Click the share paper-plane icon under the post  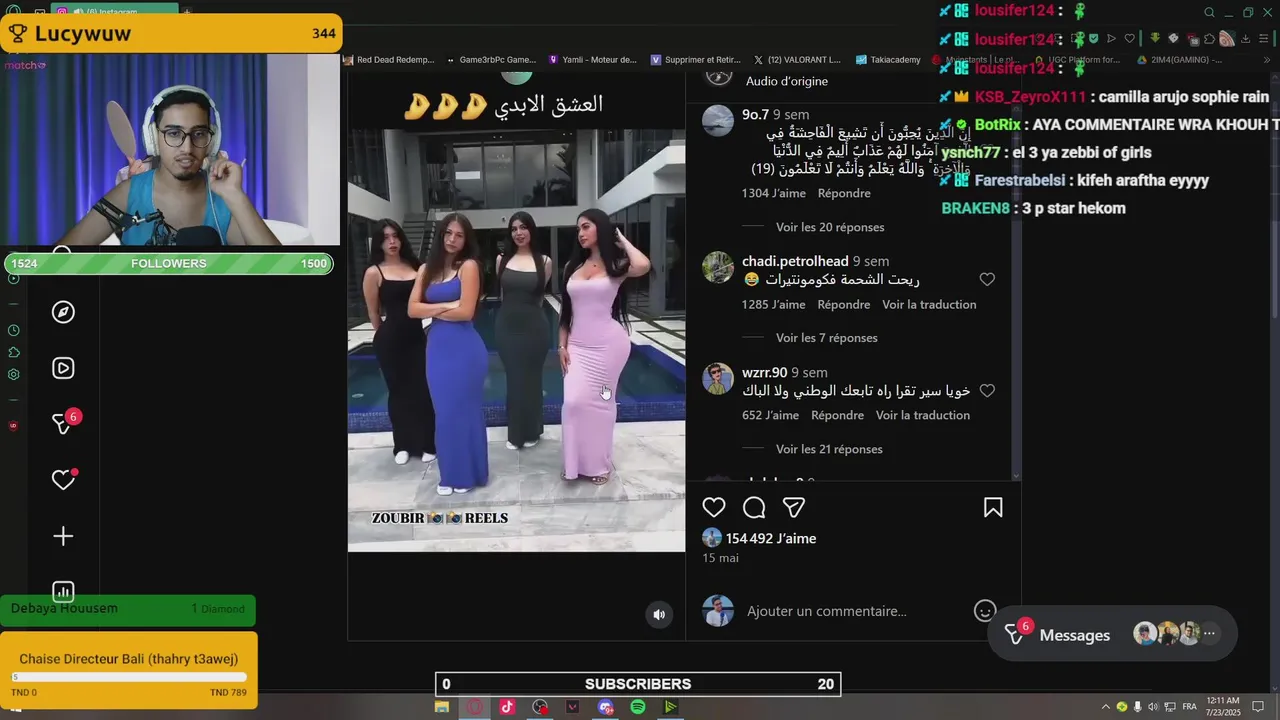coord(794,508)
